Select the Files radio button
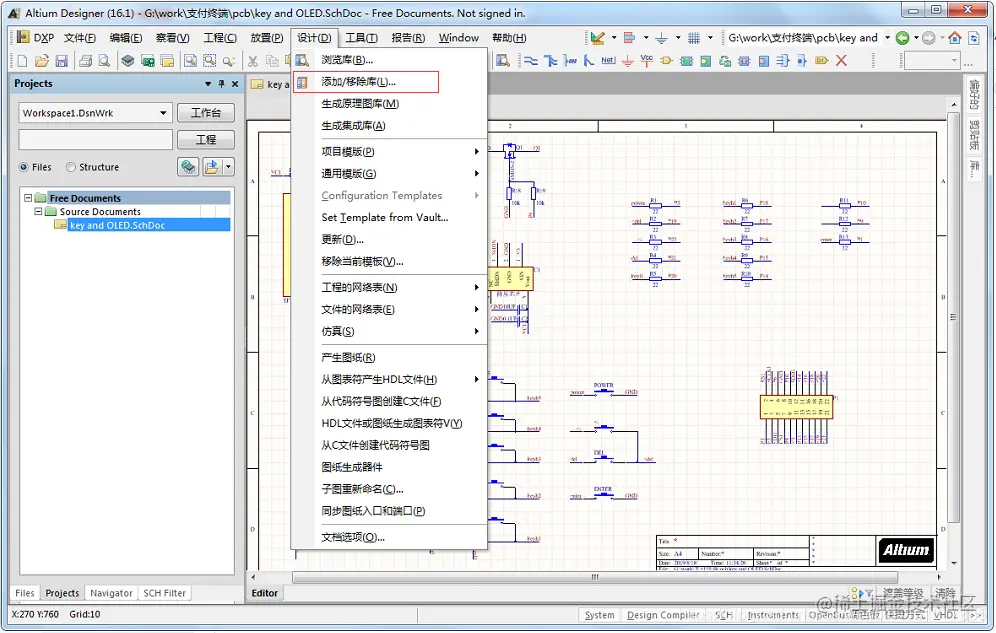Image resolution: width=996 pixels, height=633 pixels. (x=24, y=167)
